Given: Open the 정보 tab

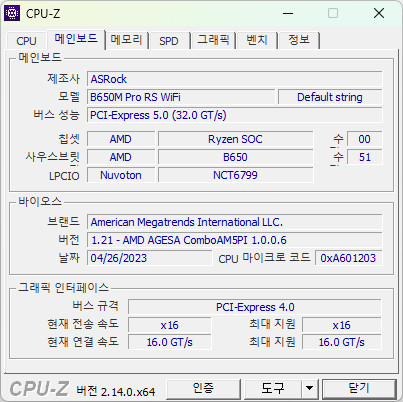Looking at the screenshot, I should pyautogui.click(x=299, y=40).
